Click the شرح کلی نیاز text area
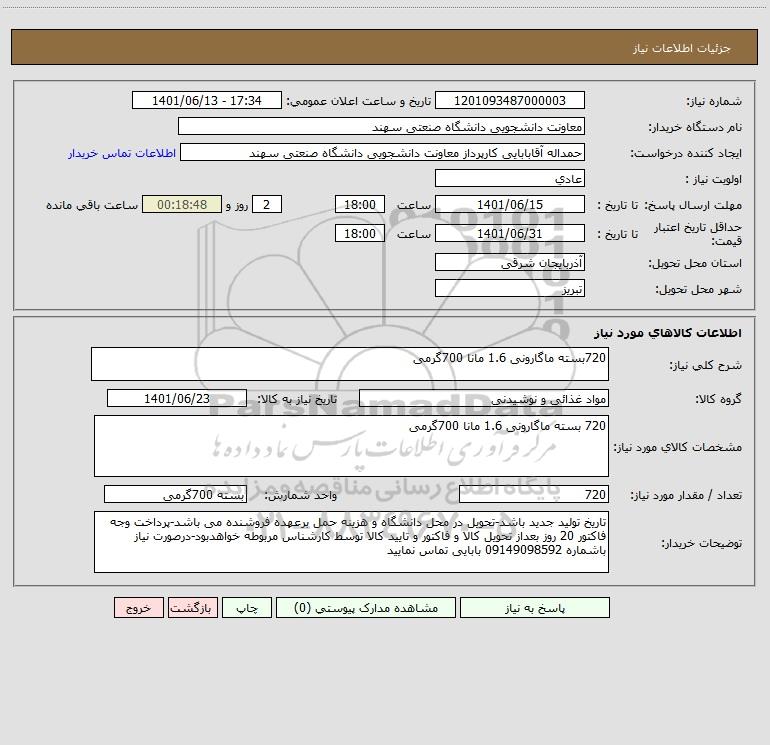770x745 pixels. [350, 364]
